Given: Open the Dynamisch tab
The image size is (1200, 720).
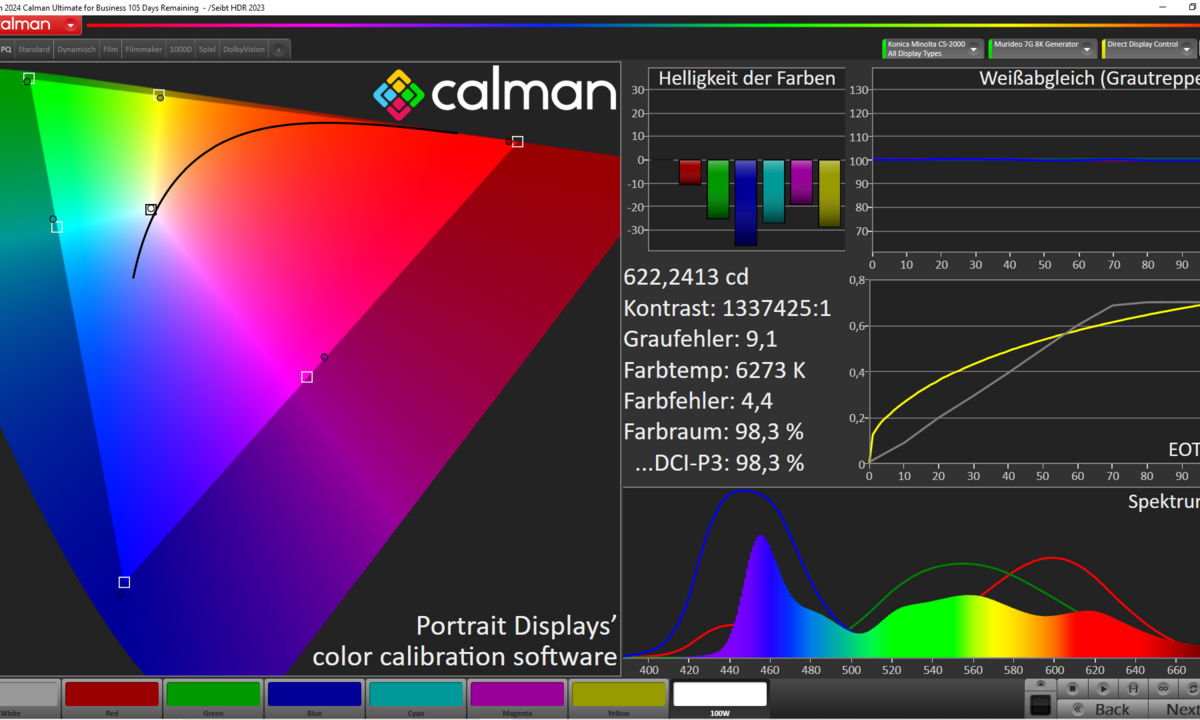Looking at the screenshot, I should point(77,49).
